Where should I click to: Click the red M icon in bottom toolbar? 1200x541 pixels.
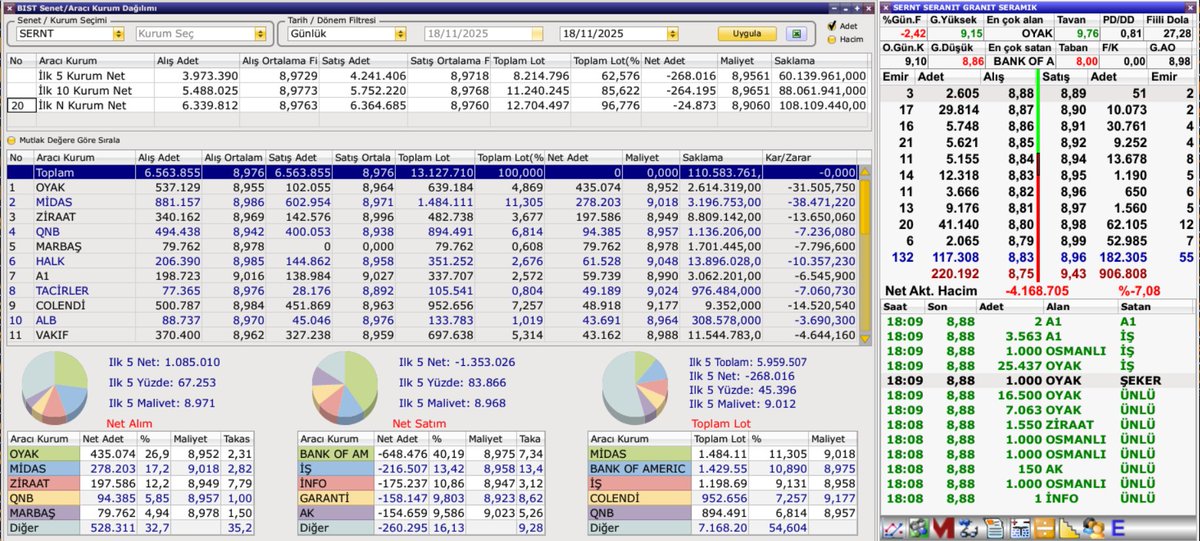click(x=944, y=528)
